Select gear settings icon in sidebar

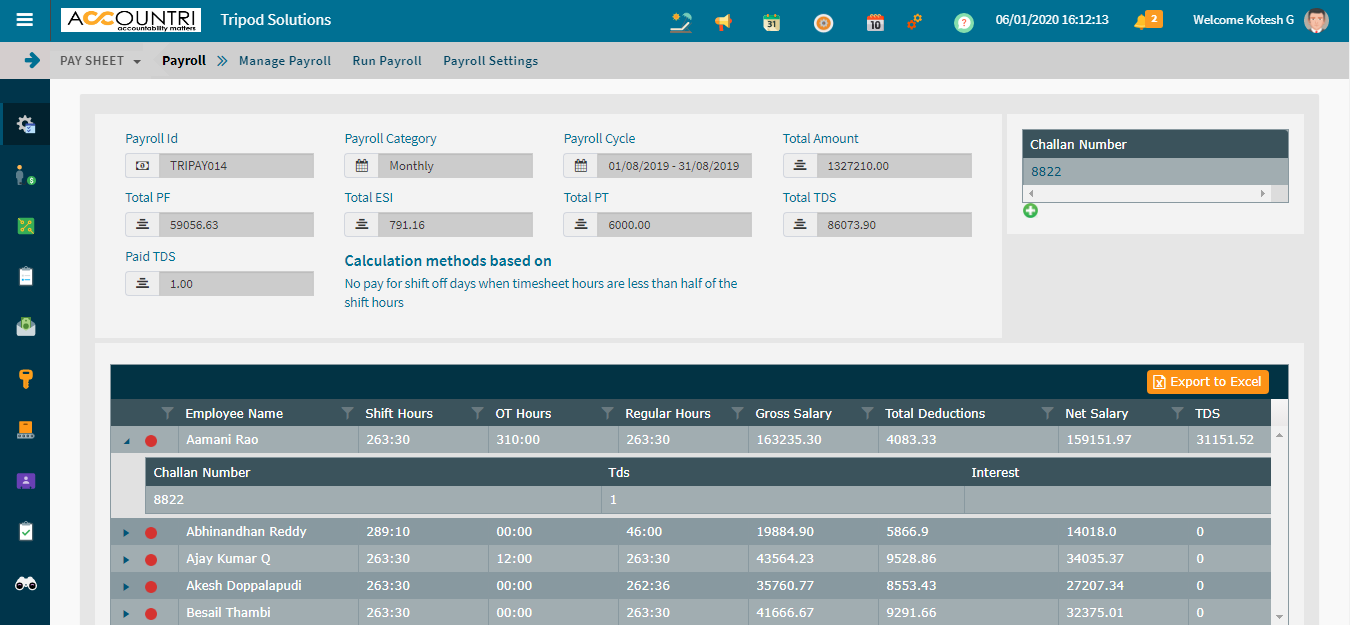tap(26, 125)
